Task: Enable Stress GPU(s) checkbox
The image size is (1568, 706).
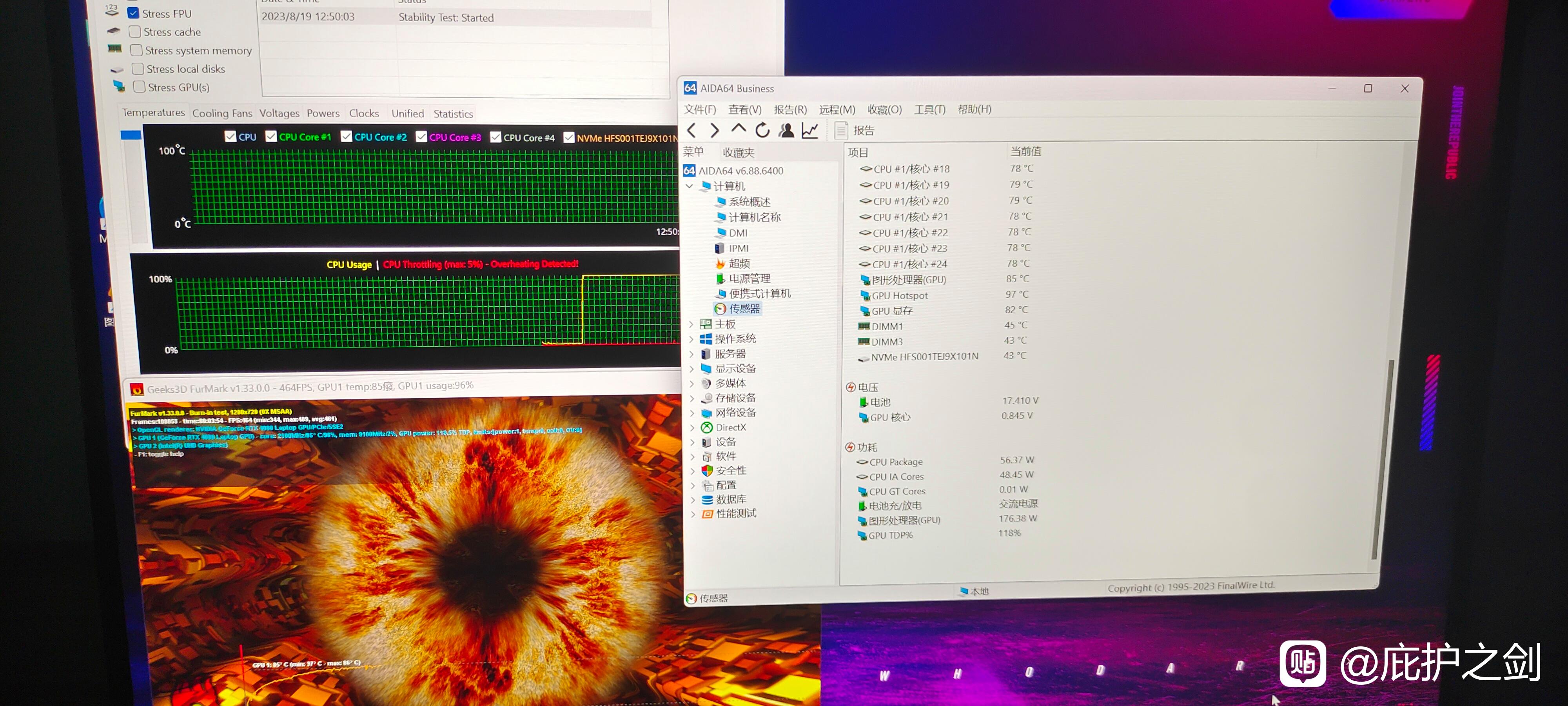Action: point(140,87)
